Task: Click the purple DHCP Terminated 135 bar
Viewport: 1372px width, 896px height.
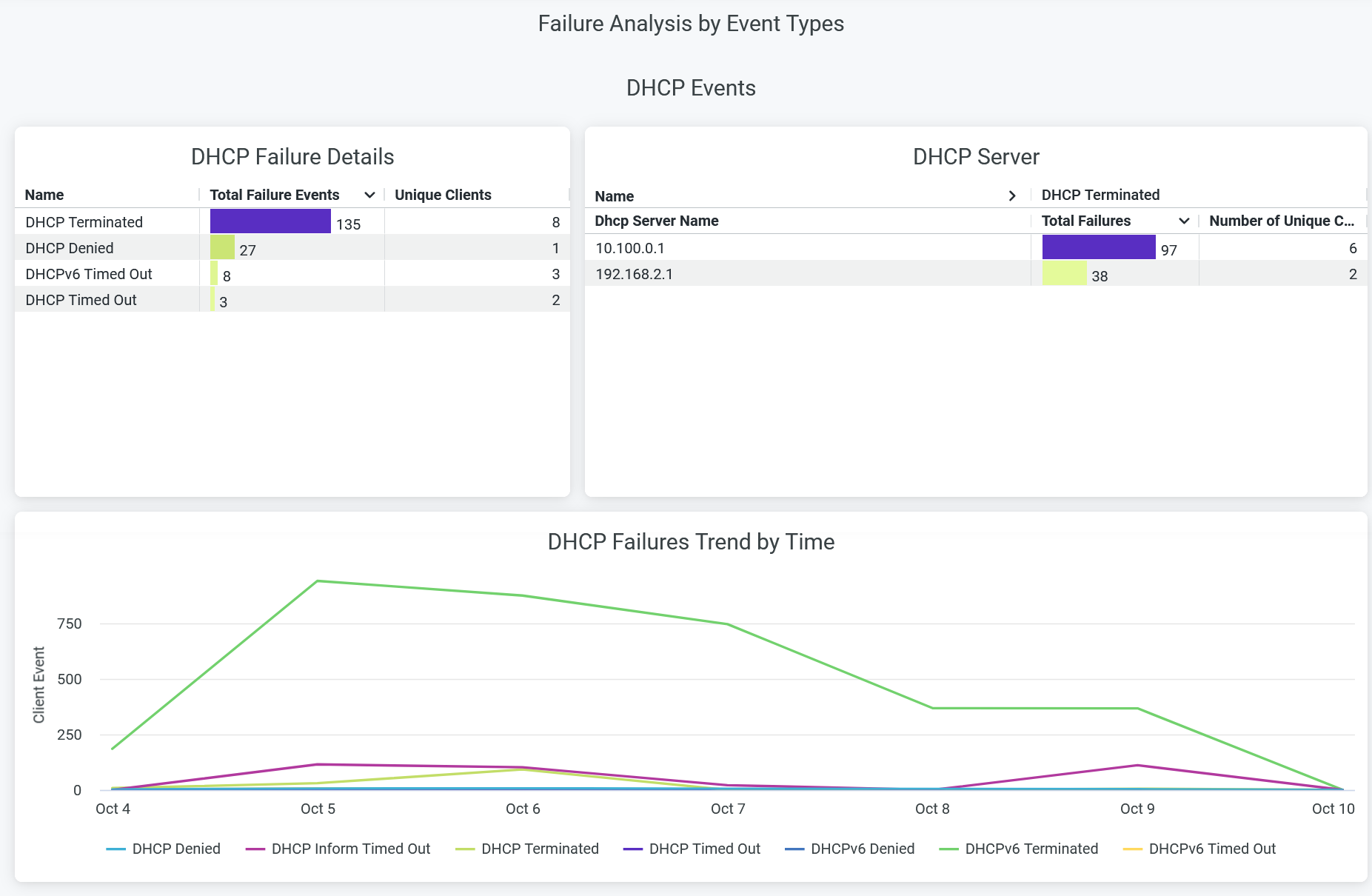Action: (x=270, y=221)
